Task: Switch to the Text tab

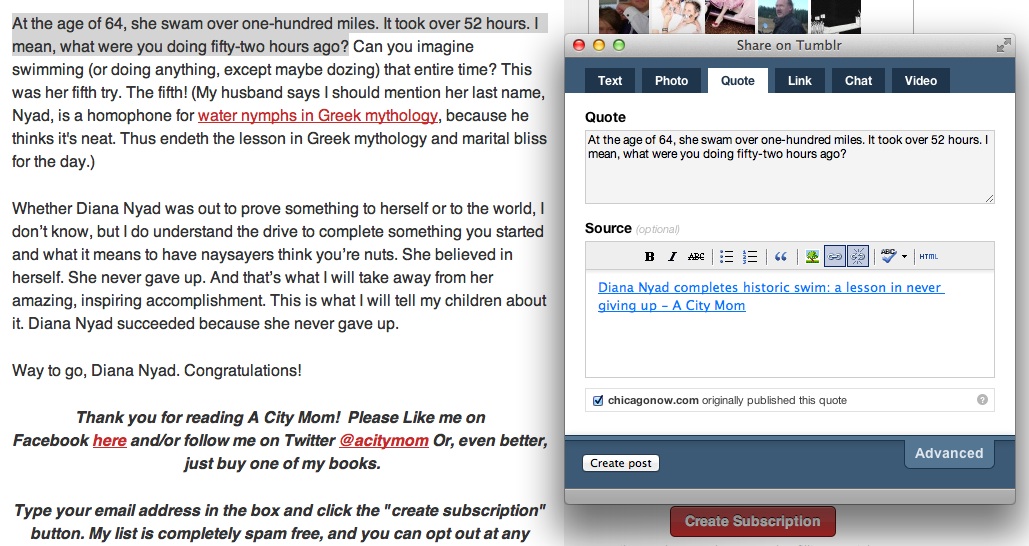Action: [610, 81]
